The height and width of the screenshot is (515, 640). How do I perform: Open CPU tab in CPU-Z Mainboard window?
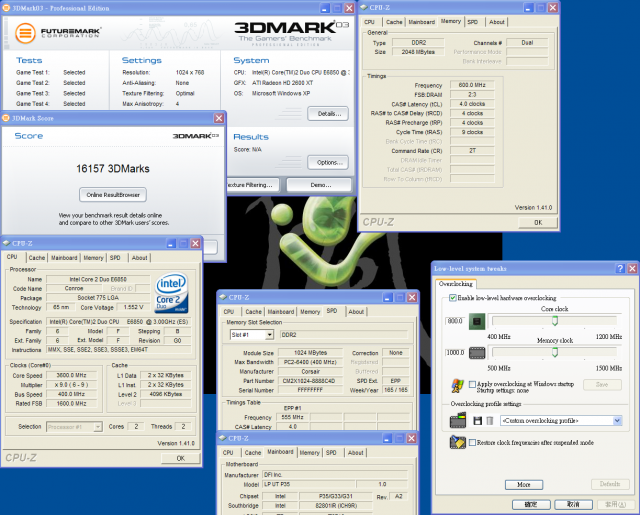coord(228,453)
